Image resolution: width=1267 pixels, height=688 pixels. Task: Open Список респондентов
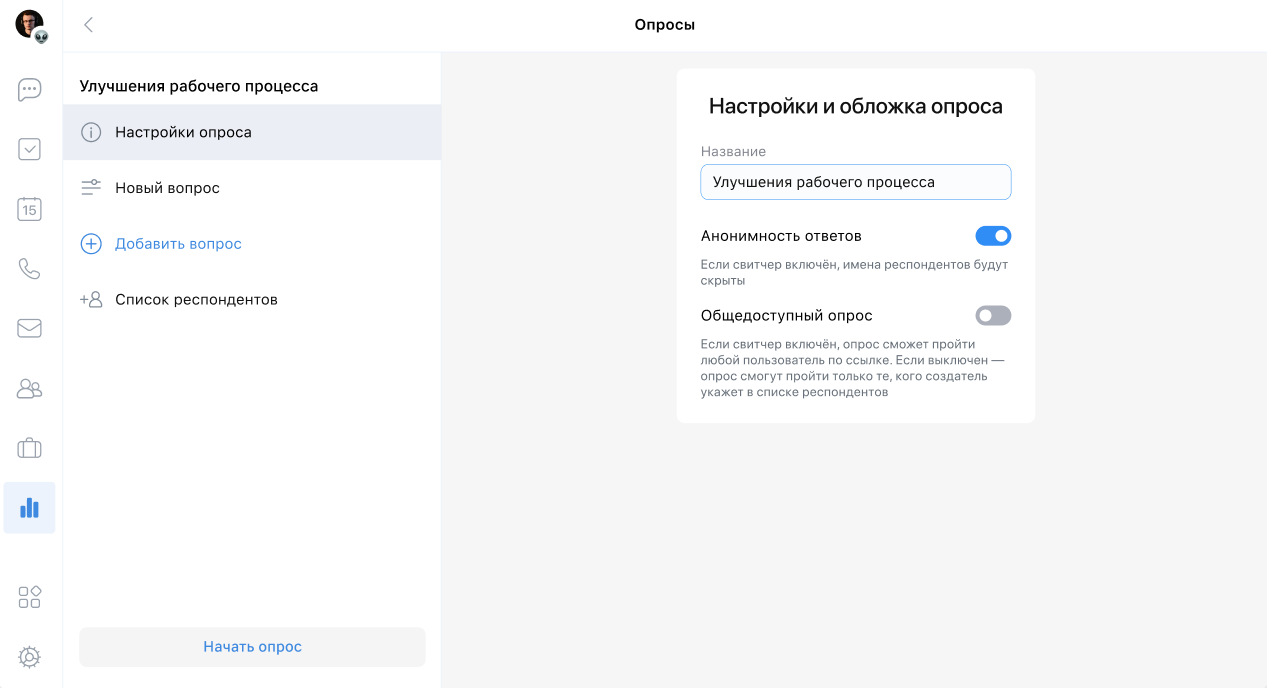[x=196, y=300]
